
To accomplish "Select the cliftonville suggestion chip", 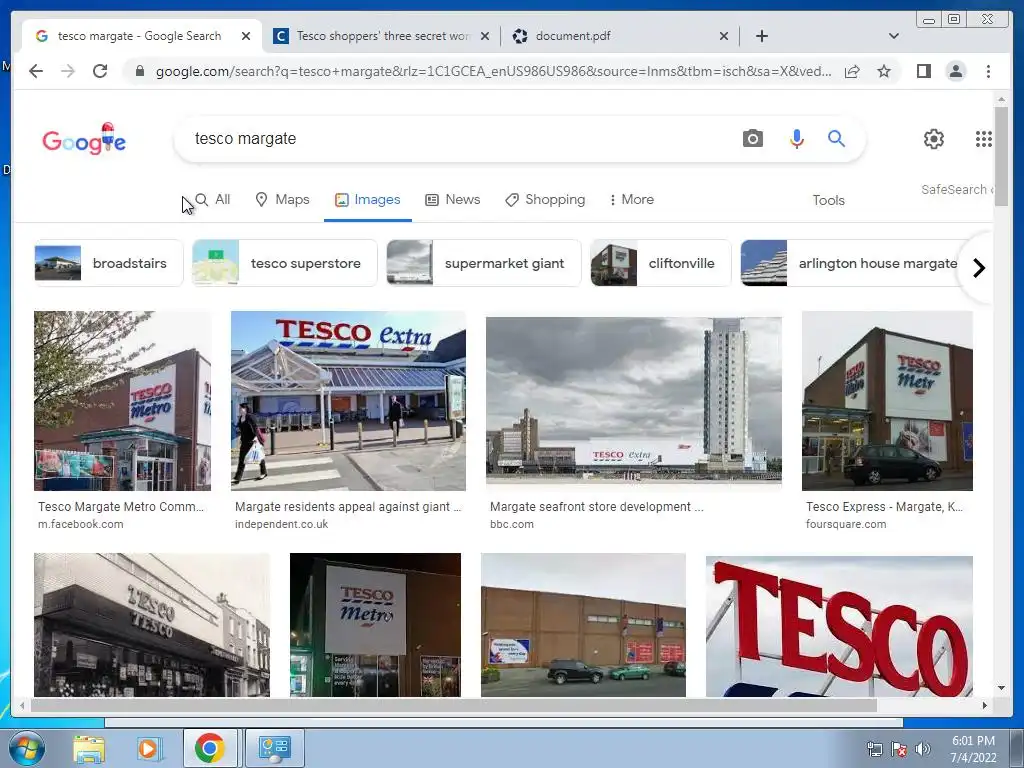I will (x=660, y=263).
